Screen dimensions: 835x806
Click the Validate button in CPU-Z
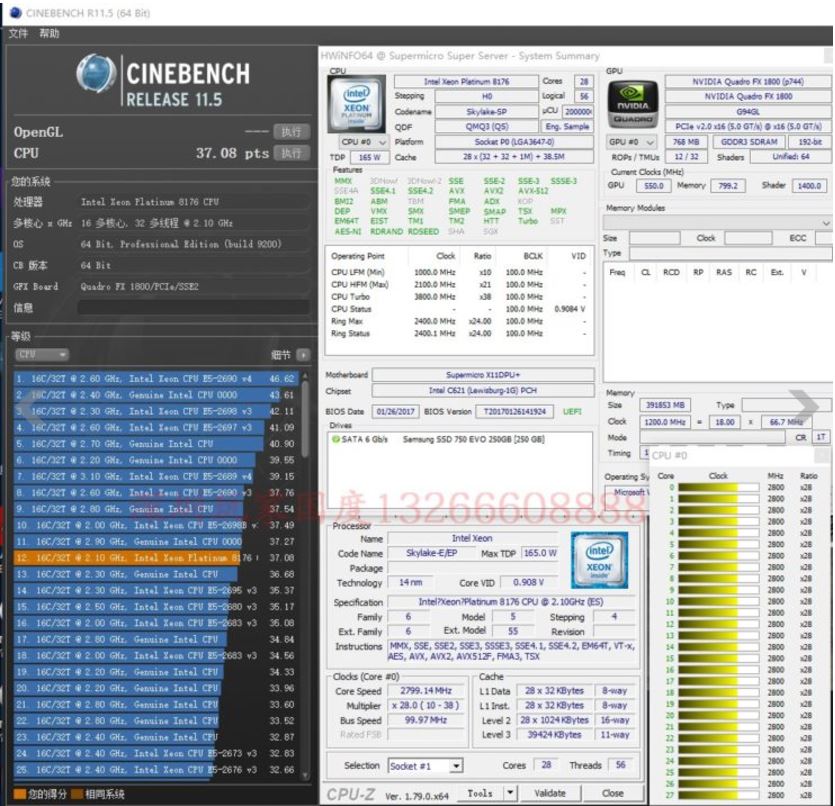point(549,793)
